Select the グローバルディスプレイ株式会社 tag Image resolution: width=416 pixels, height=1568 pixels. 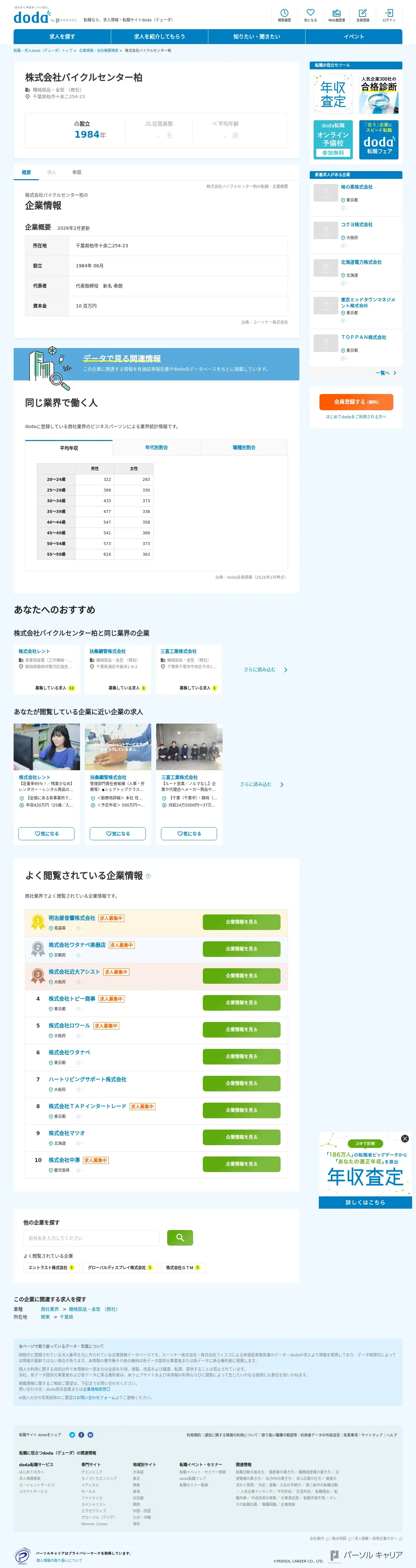tap(120, 1267)
